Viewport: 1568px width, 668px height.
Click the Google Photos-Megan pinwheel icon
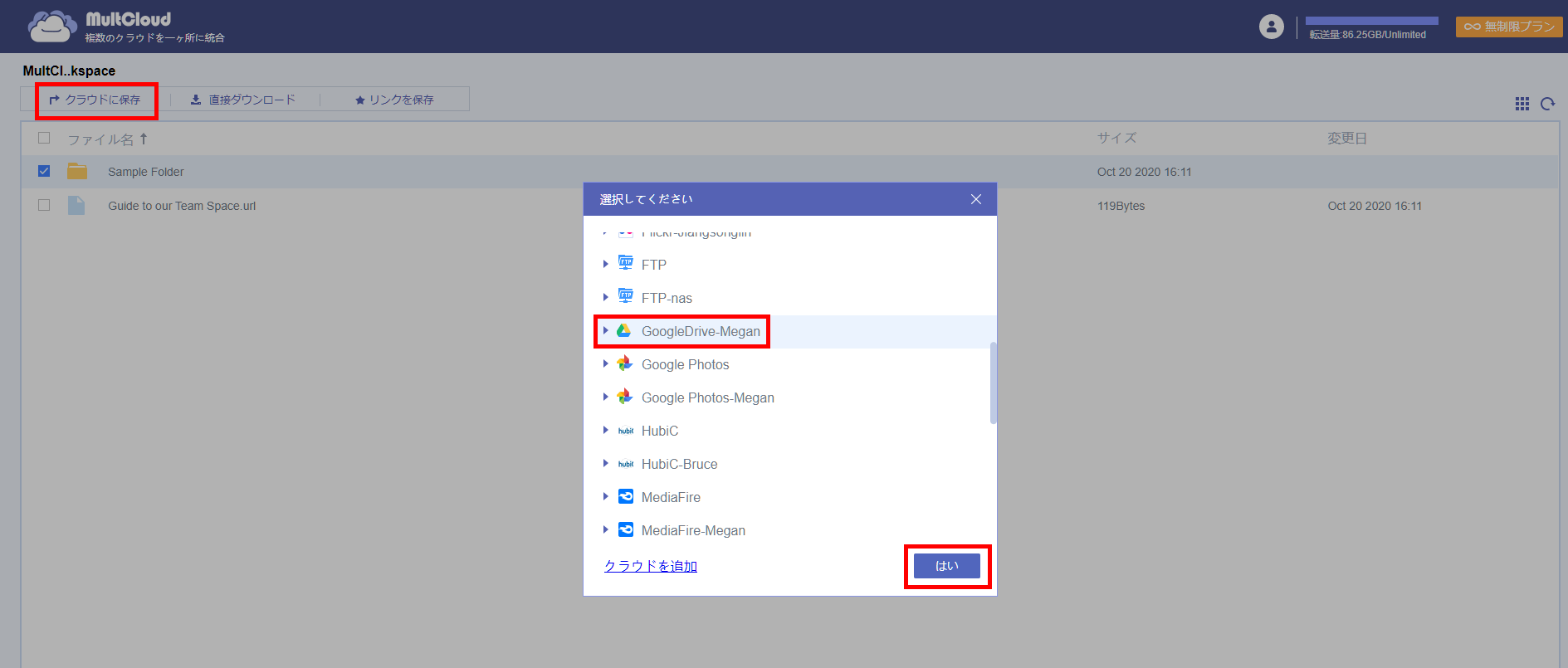(624, 397)
